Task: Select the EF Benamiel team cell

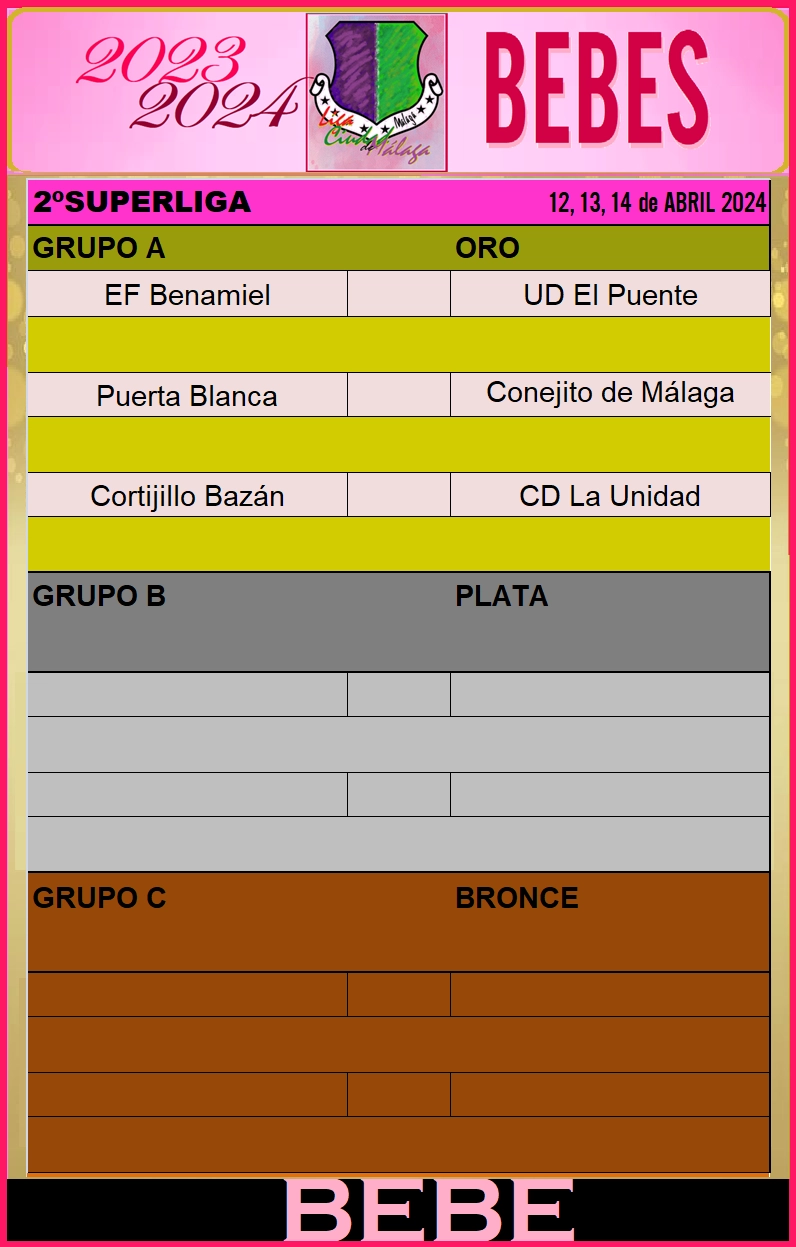Action: tap(187, 294)
